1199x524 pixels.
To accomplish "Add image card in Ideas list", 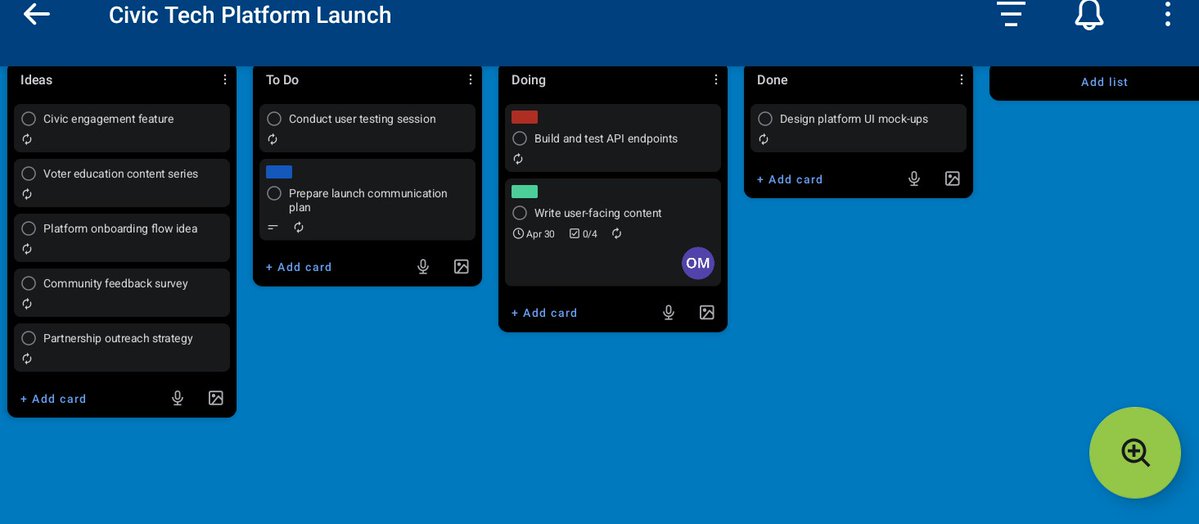I will click(x=216, y=398).
